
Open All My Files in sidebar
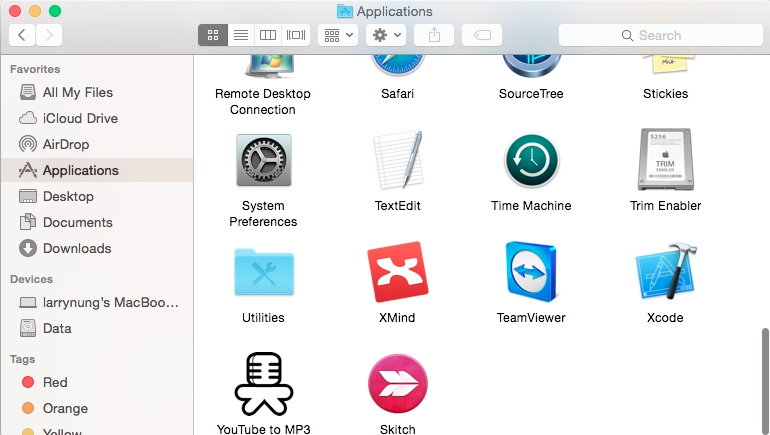pos(97,92)
